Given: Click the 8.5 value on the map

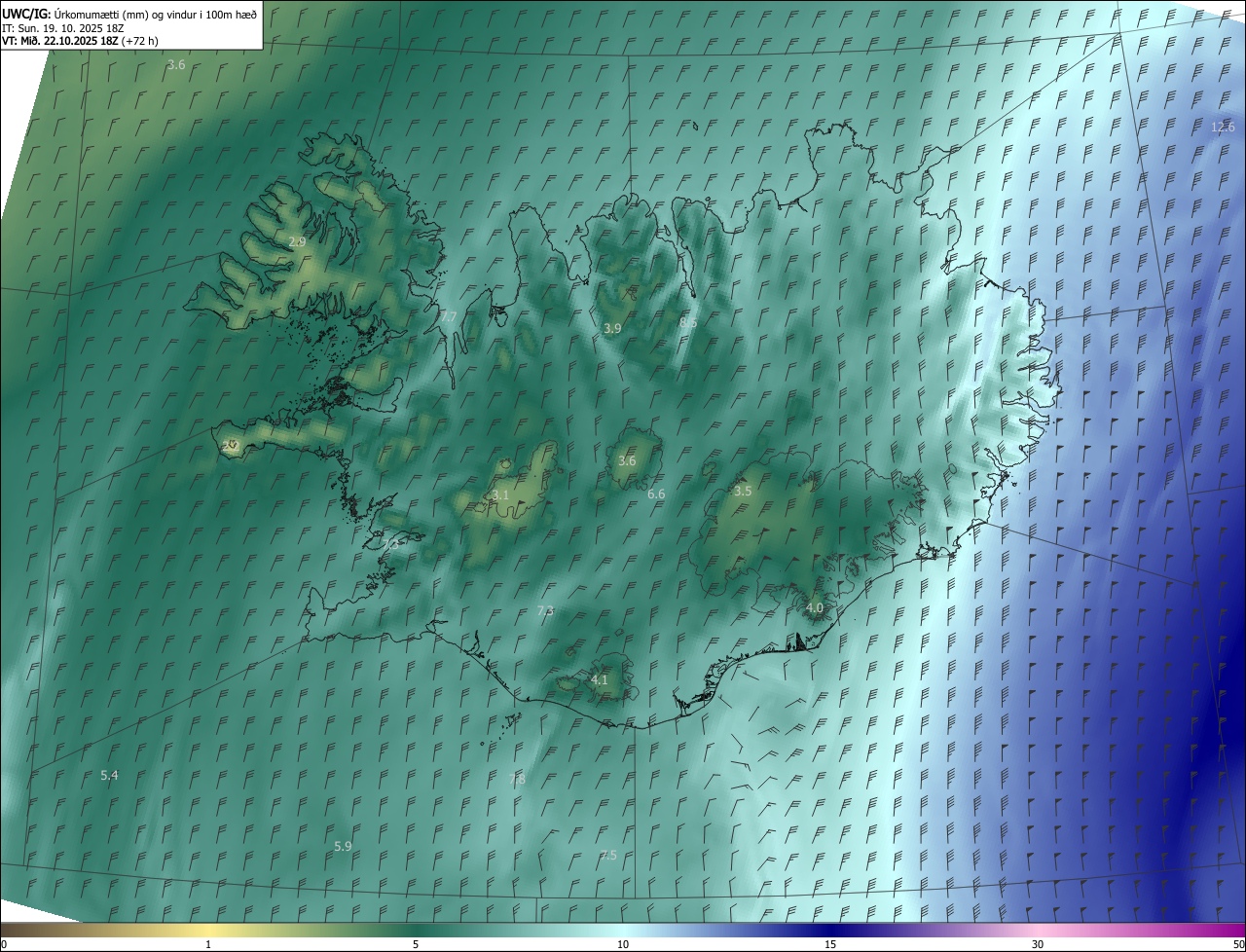Looking at the screenshot, I should click(688, 322).
